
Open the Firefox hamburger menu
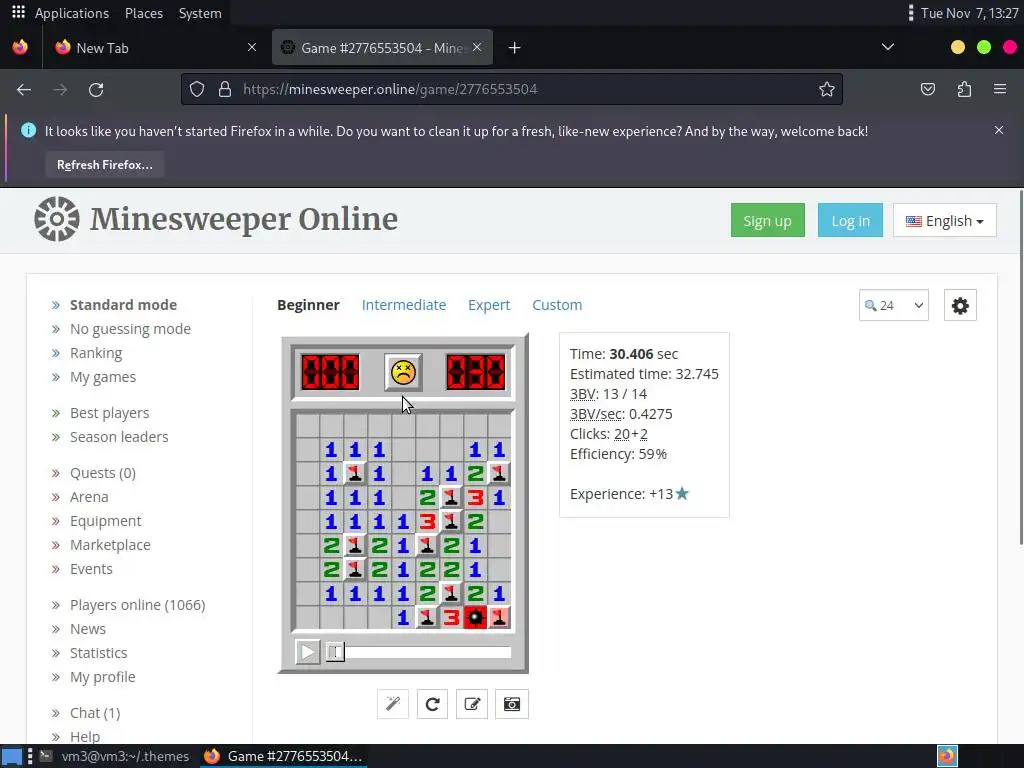click(x=1000, y=89)
